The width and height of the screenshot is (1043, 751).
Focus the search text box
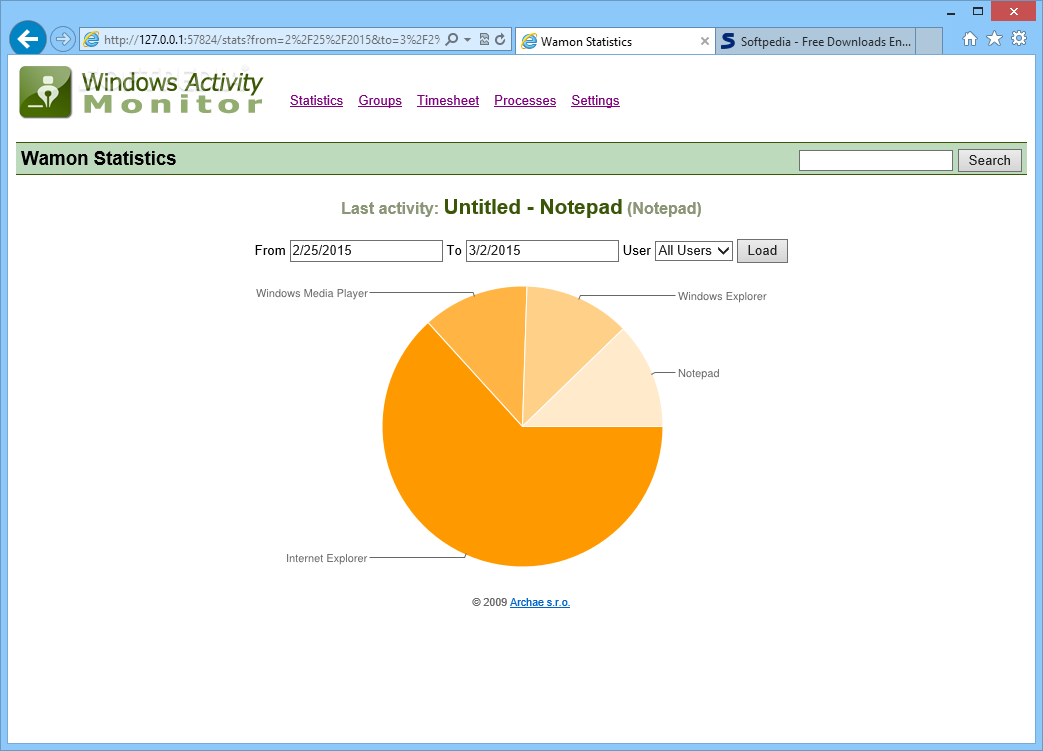click(x=876, y=160)
